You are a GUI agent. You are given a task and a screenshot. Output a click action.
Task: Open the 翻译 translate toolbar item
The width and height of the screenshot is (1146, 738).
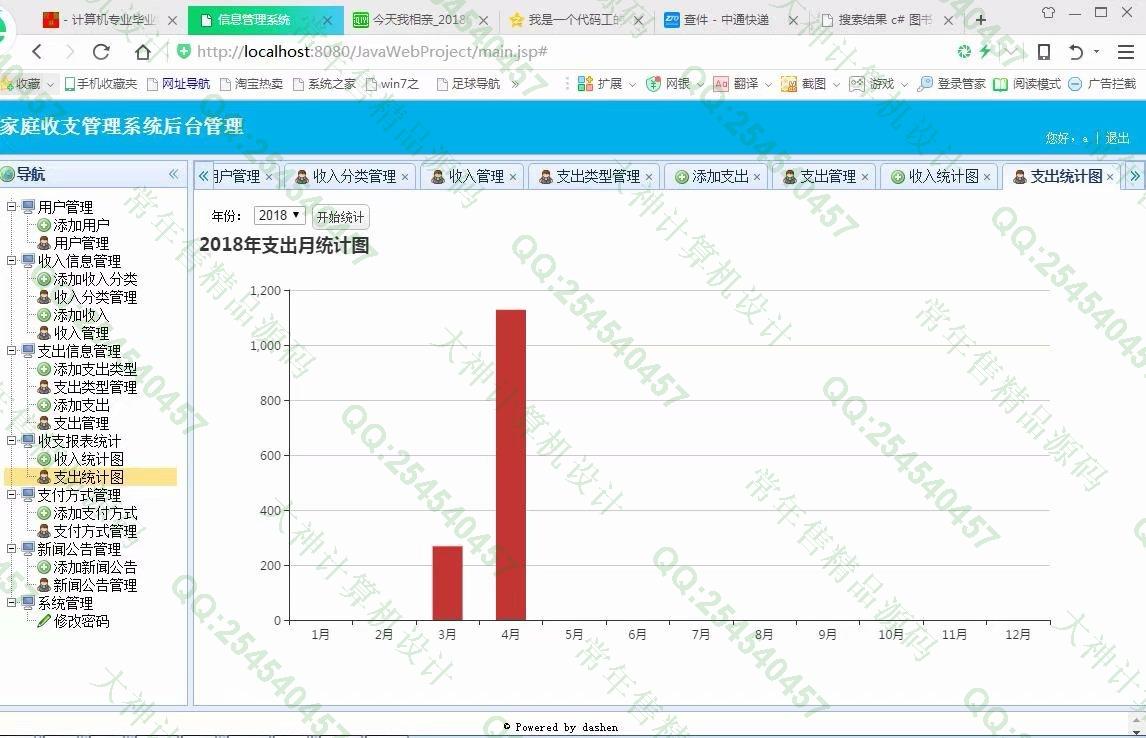743,84
